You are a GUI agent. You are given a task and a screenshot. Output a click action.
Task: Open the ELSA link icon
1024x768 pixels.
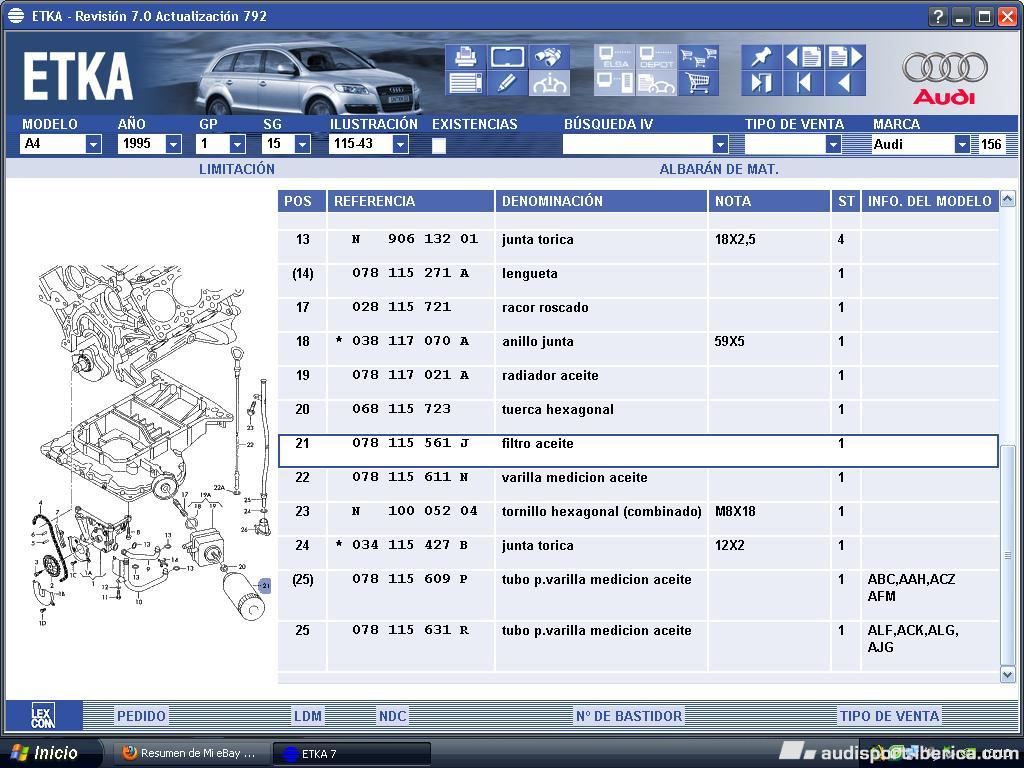(615, 57)
